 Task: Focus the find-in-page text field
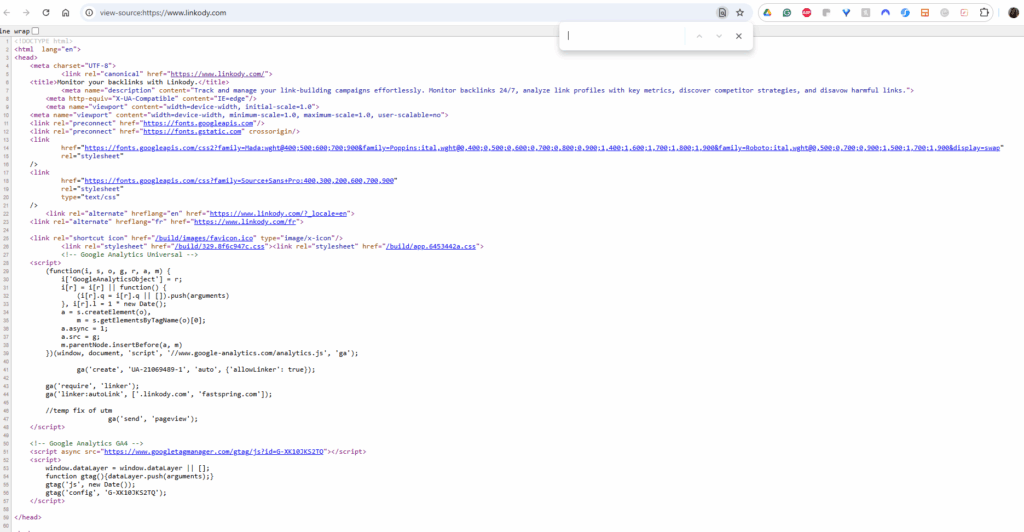pyautogui.click(x=624, y=36)
